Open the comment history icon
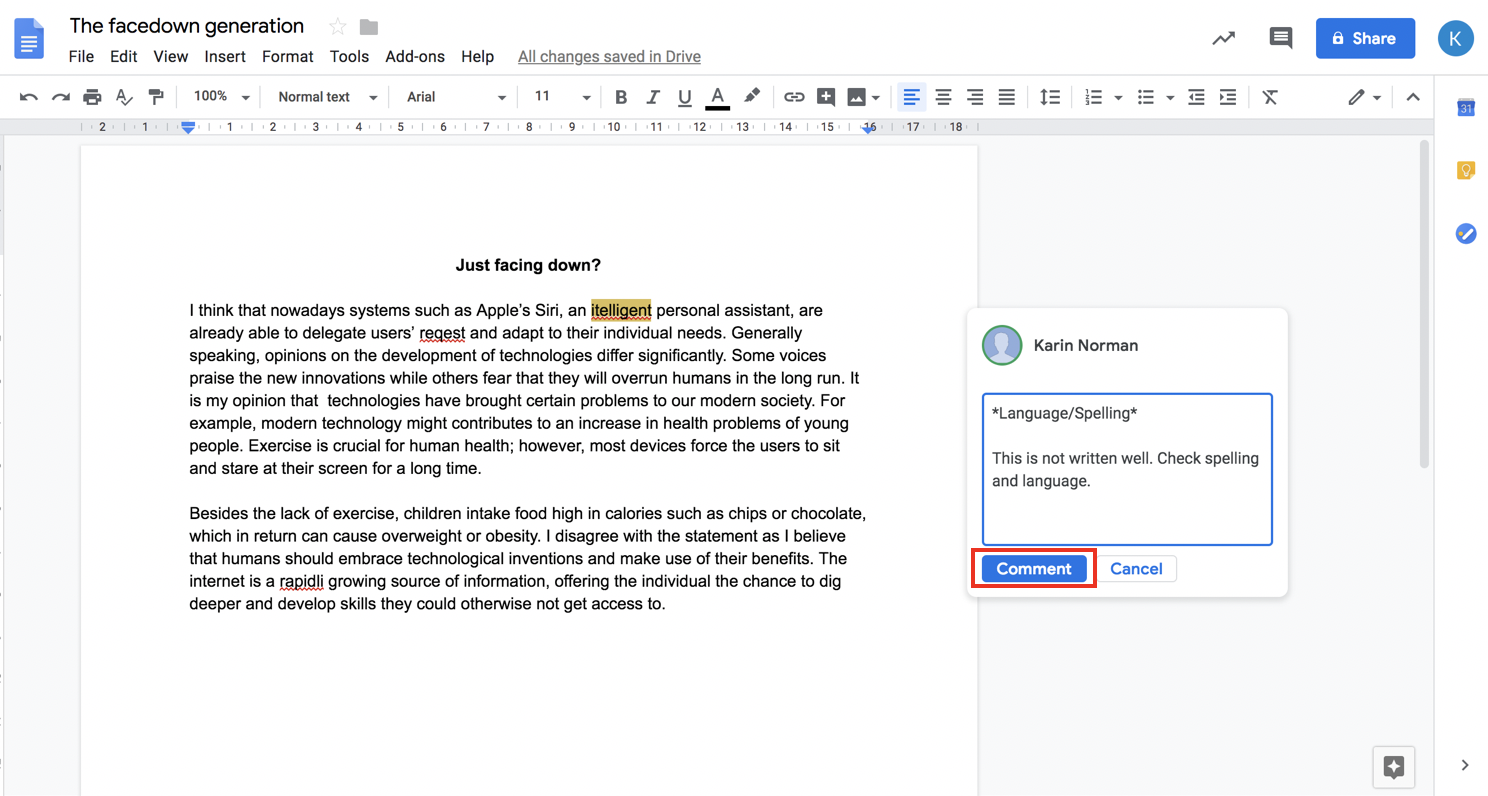Viewport: 1488px width, 796px height. click(x=1280, y=38)
